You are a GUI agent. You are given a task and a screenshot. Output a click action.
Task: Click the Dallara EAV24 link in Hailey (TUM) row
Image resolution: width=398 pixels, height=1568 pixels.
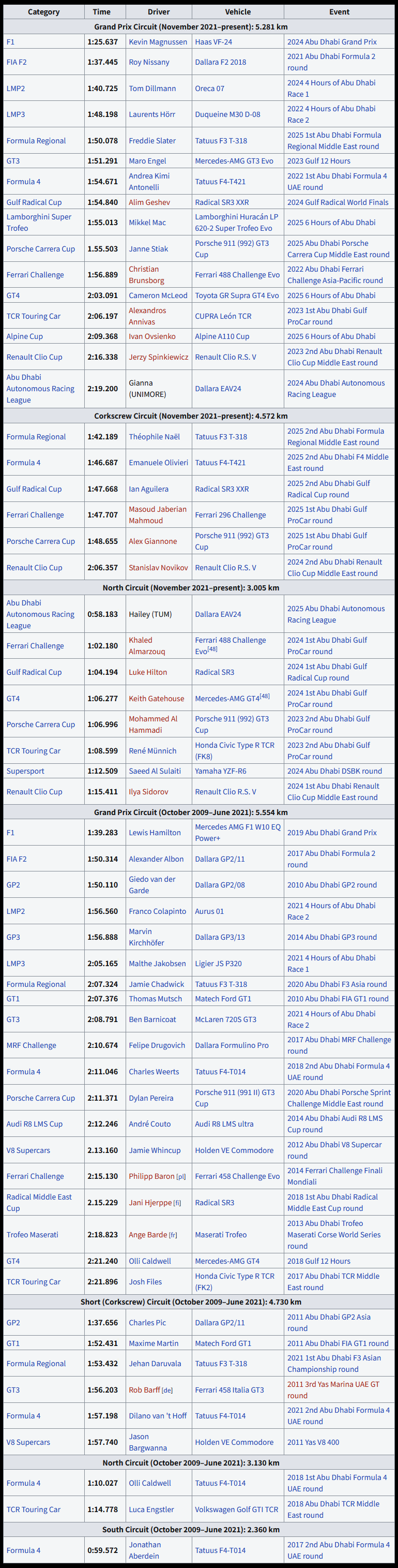(x=218, y=614)
